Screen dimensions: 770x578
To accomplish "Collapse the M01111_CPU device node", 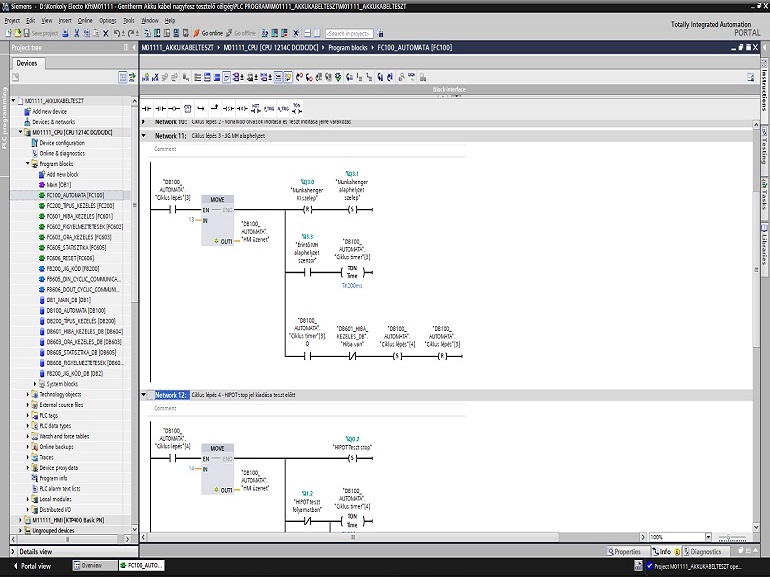I will pos(21,132).
